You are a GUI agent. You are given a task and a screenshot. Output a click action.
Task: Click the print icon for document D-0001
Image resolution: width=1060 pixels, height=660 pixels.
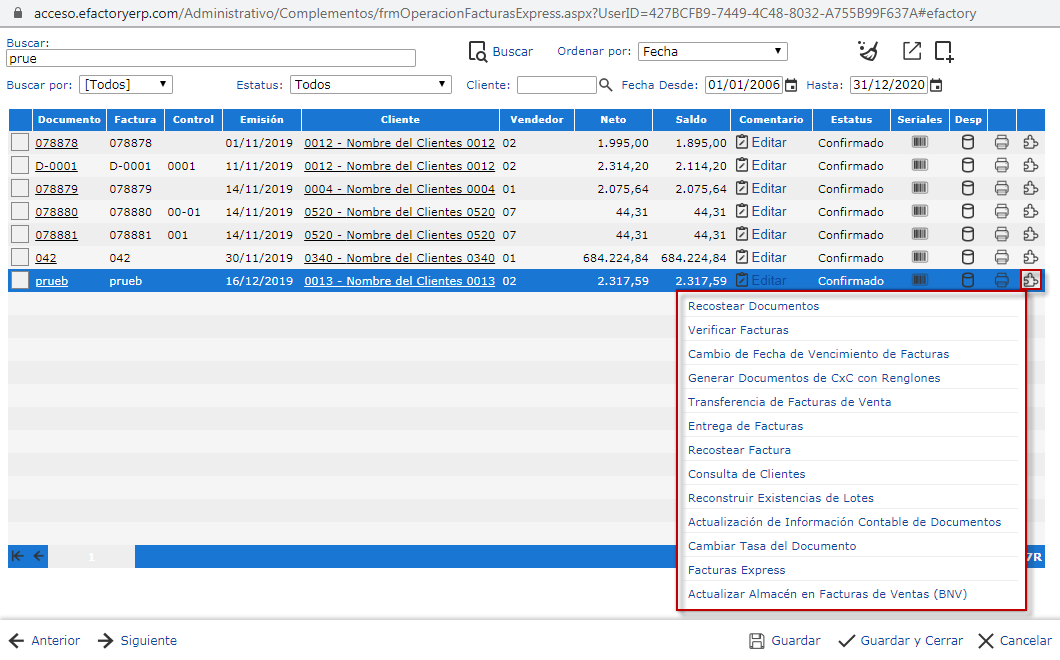coord(1001,166)
